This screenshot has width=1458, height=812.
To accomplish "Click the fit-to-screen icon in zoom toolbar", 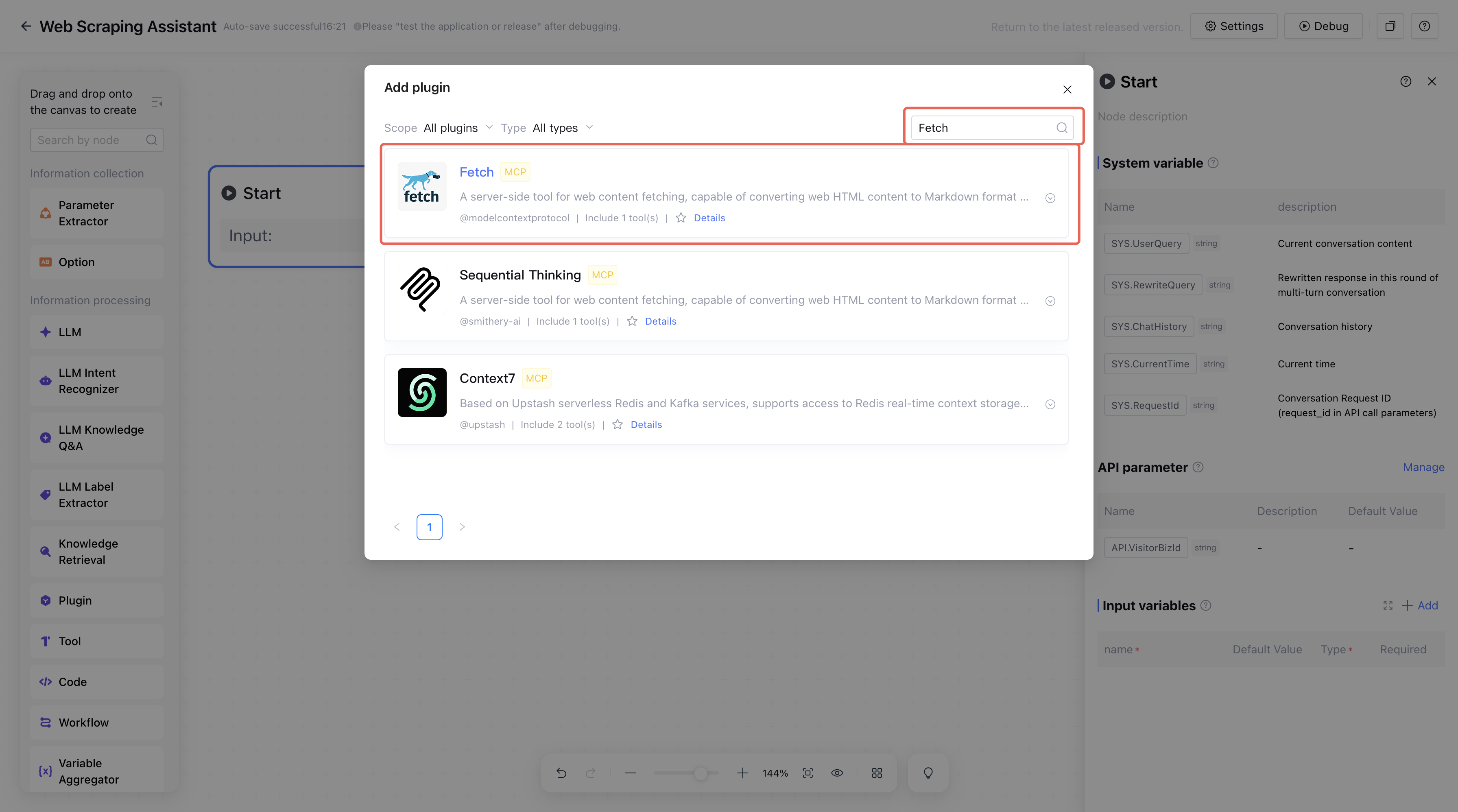I will pos(808,773).
